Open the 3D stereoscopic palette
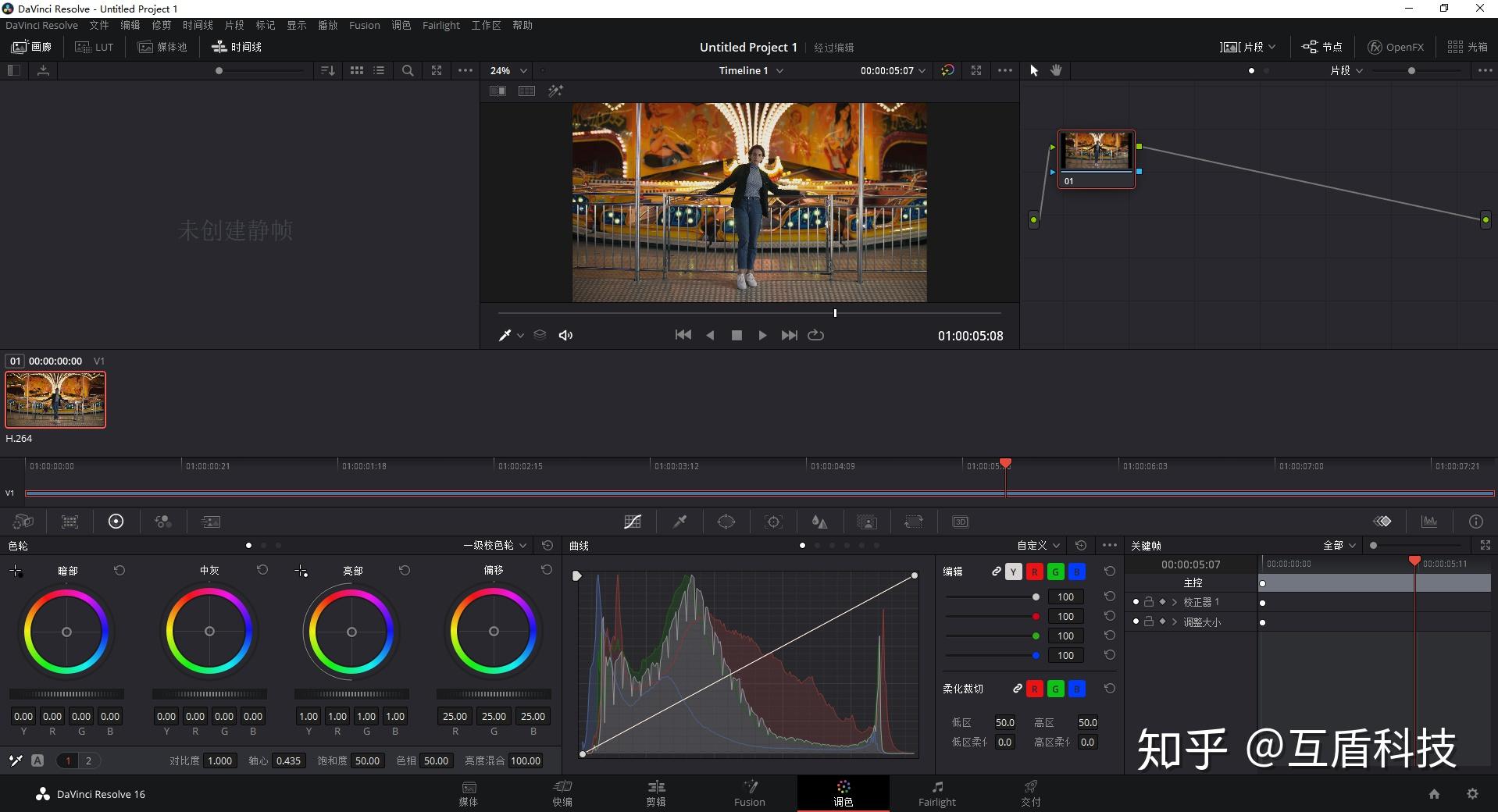This screenshot has width=1498, height=812. pyautogui.click(x=961, y=522)
